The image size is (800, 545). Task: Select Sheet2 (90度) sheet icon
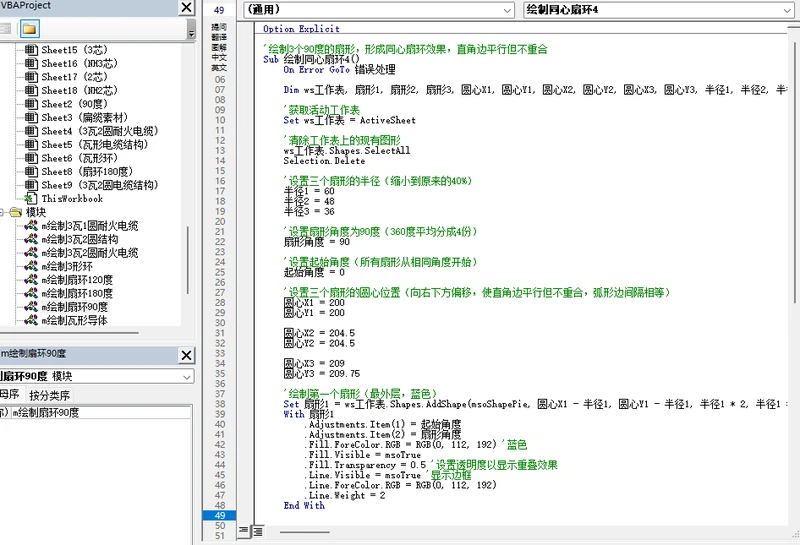click(31, 104)
